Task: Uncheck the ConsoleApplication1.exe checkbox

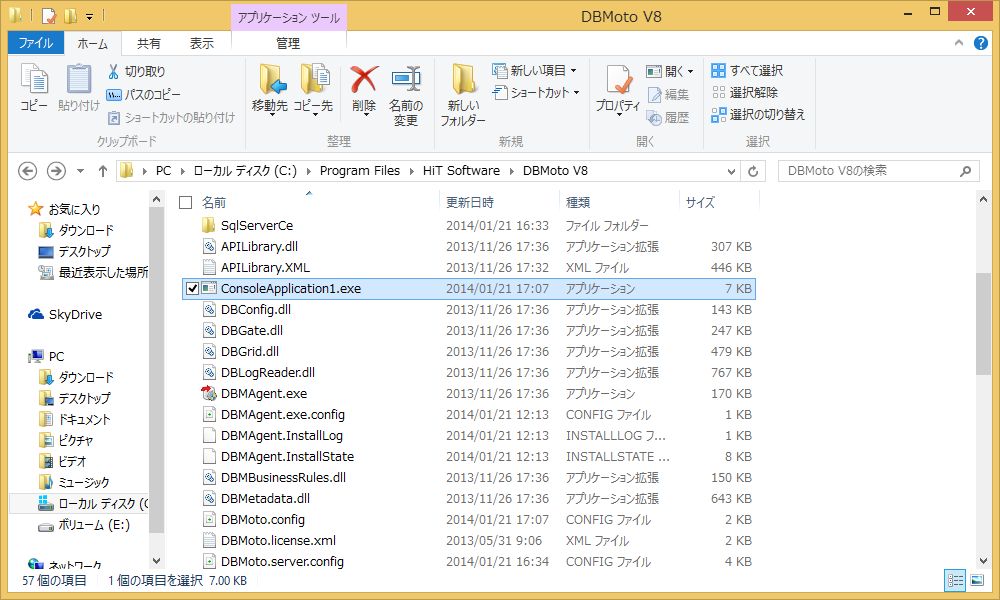Action: 191,288
